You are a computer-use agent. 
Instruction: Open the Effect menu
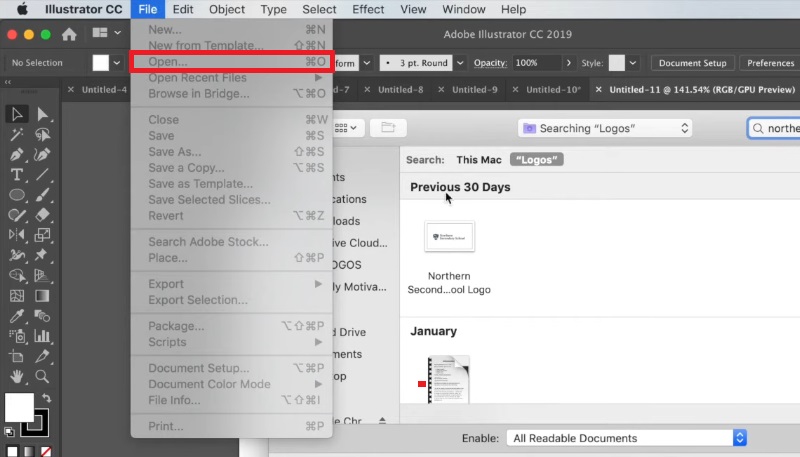[x=368, y=9]
